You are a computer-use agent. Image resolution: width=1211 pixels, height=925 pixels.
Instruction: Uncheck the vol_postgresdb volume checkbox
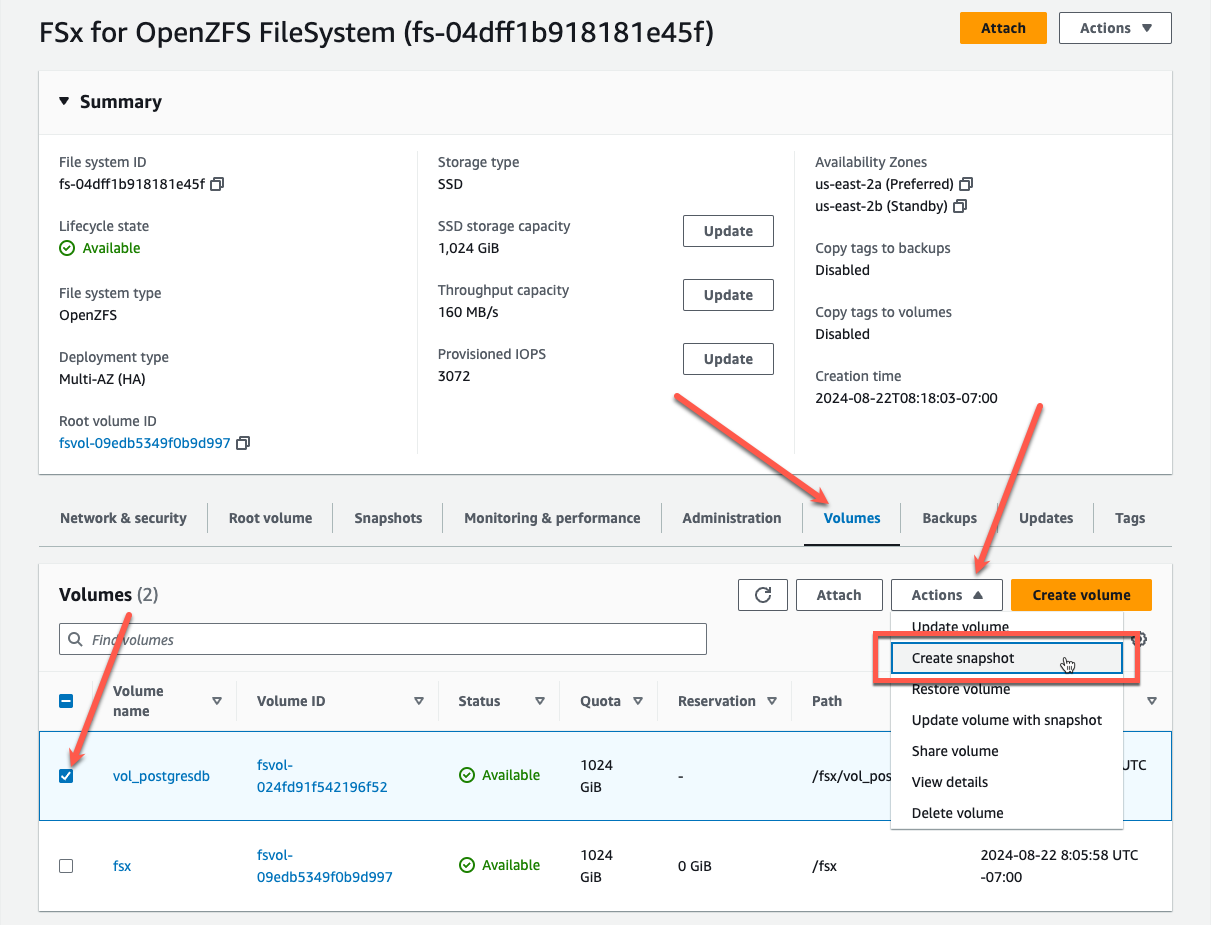tap(66, 775)
